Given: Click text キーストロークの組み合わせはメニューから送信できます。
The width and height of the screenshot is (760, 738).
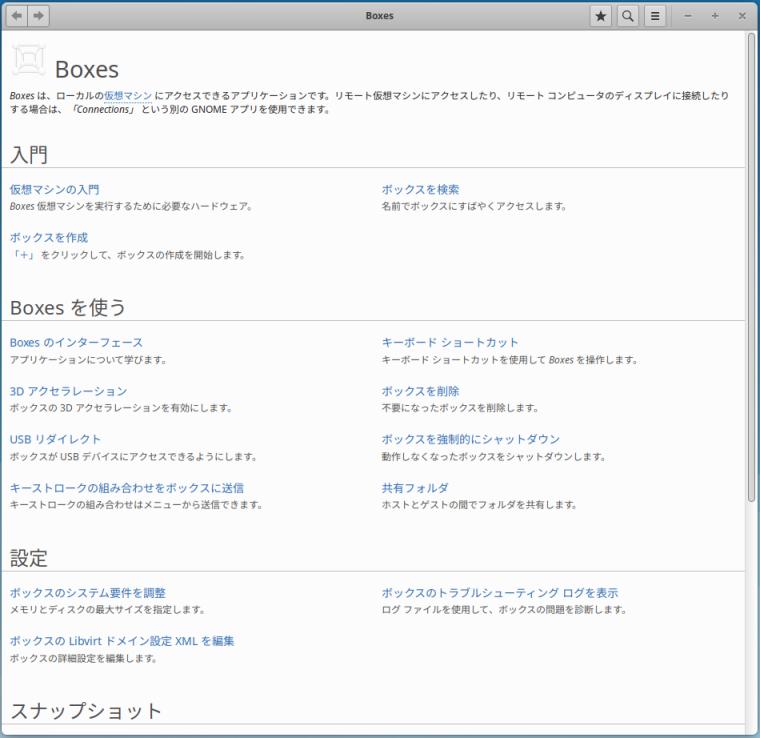Looking at the screenshot, I should pyautogui.click(x=136, y=505).
